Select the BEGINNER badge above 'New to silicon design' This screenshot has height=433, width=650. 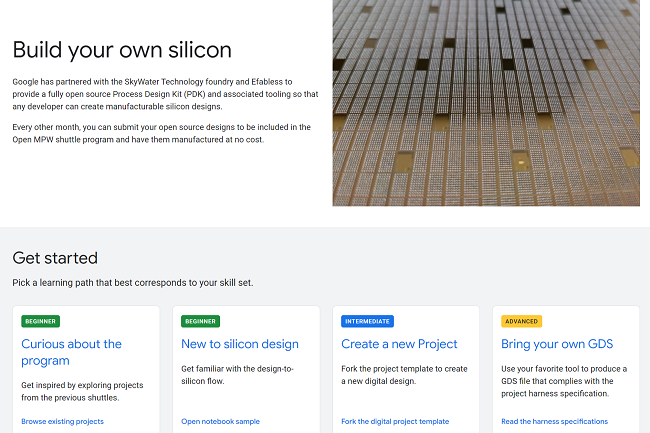(201, 321)
